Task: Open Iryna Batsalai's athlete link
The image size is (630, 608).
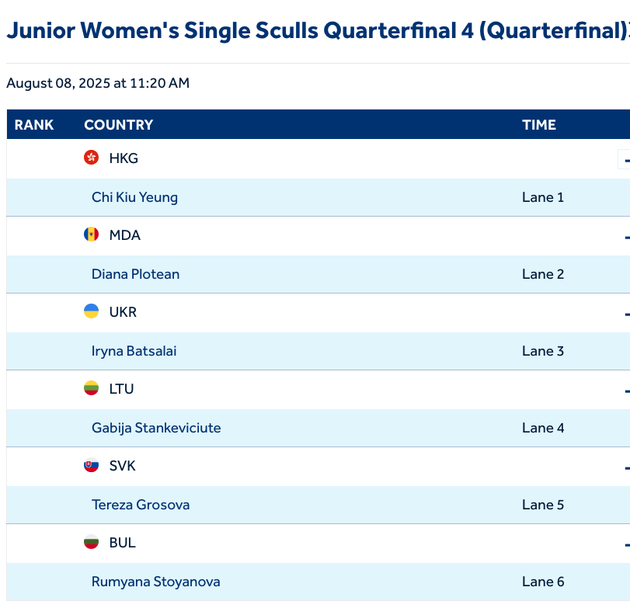Action: pos(134,351)
